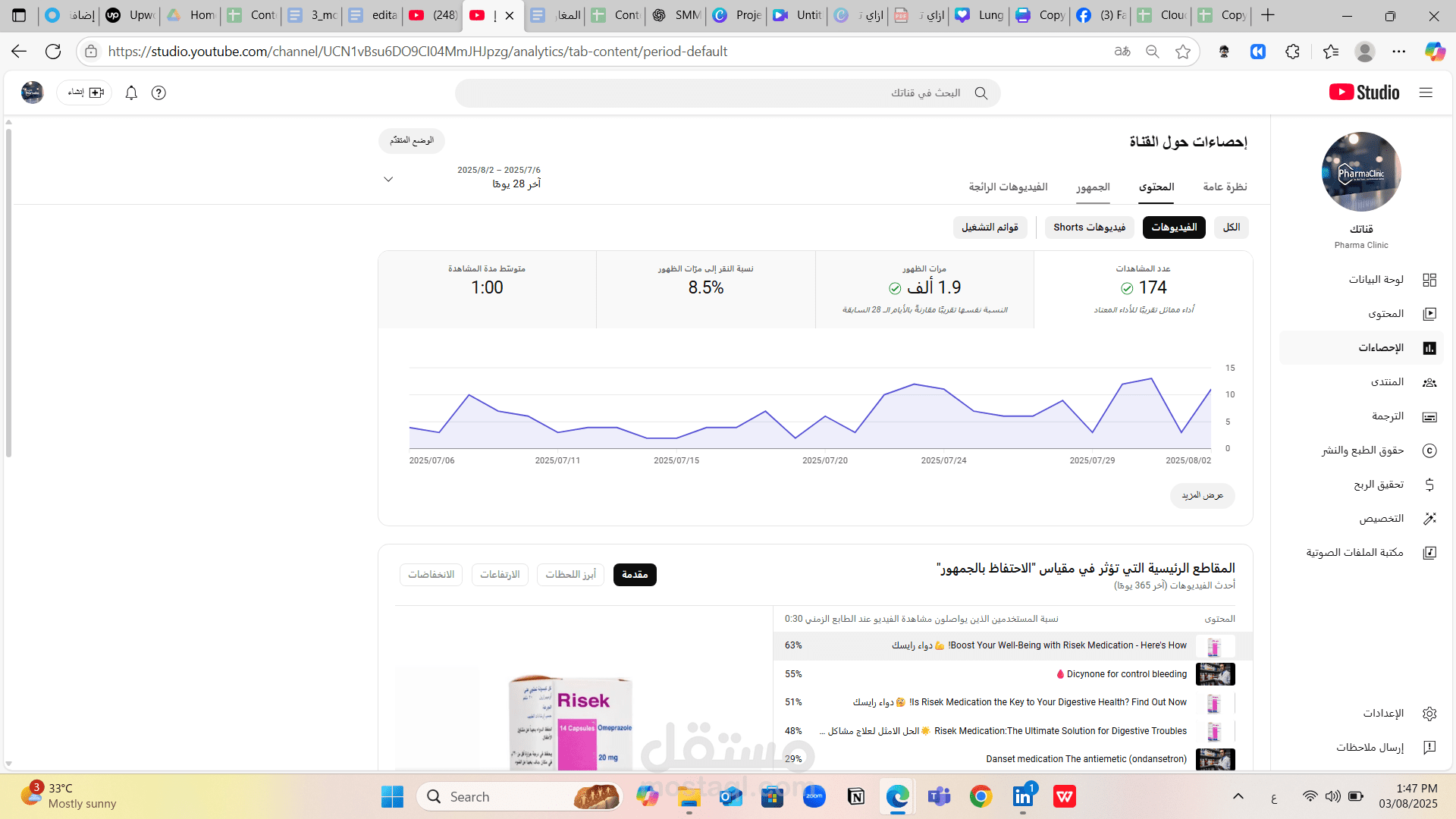Open the account avatar at top left
This screenshot has width=1456, height=819.
point(32,93)
